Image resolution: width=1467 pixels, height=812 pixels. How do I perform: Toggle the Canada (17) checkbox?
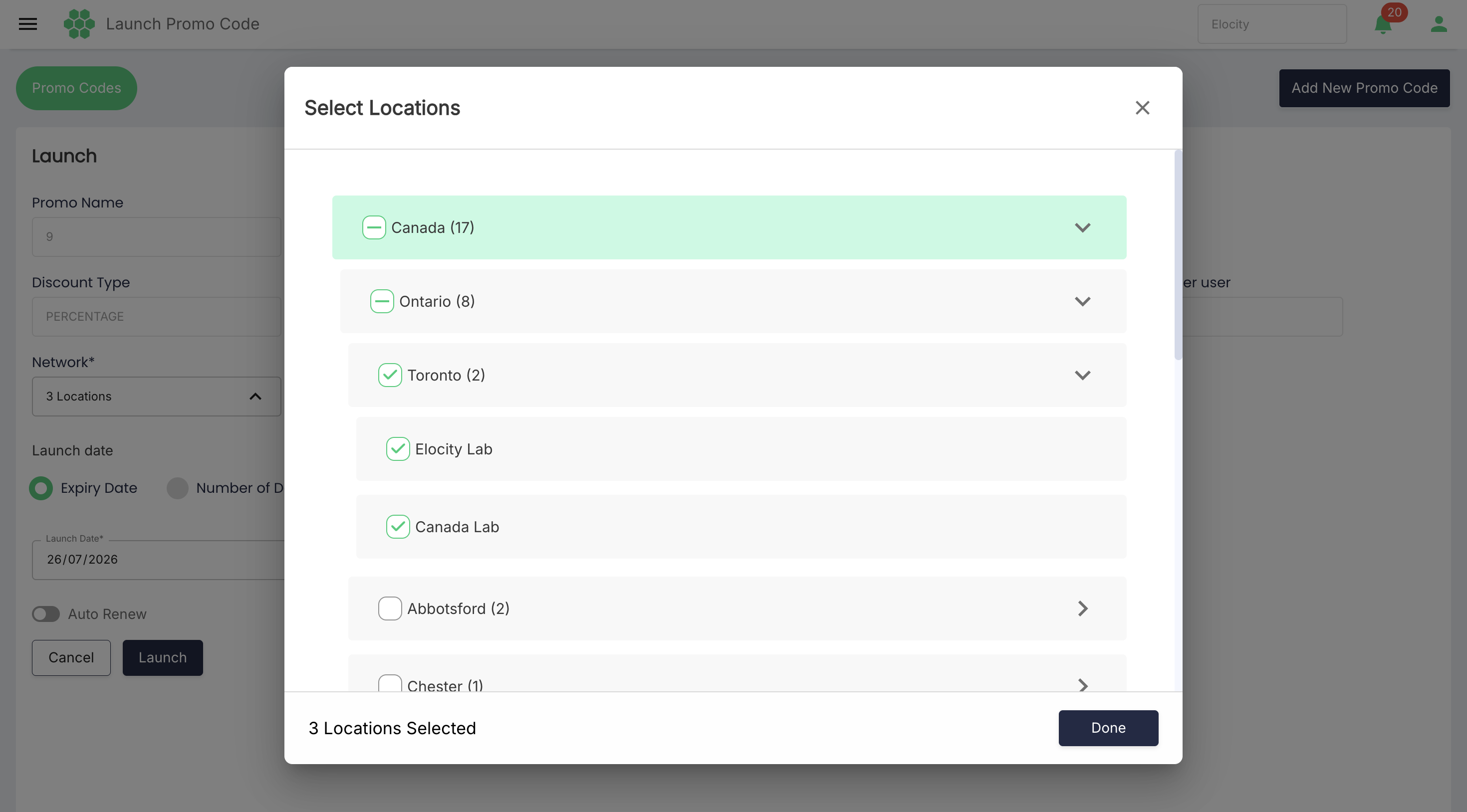click(x=374, y=227)
